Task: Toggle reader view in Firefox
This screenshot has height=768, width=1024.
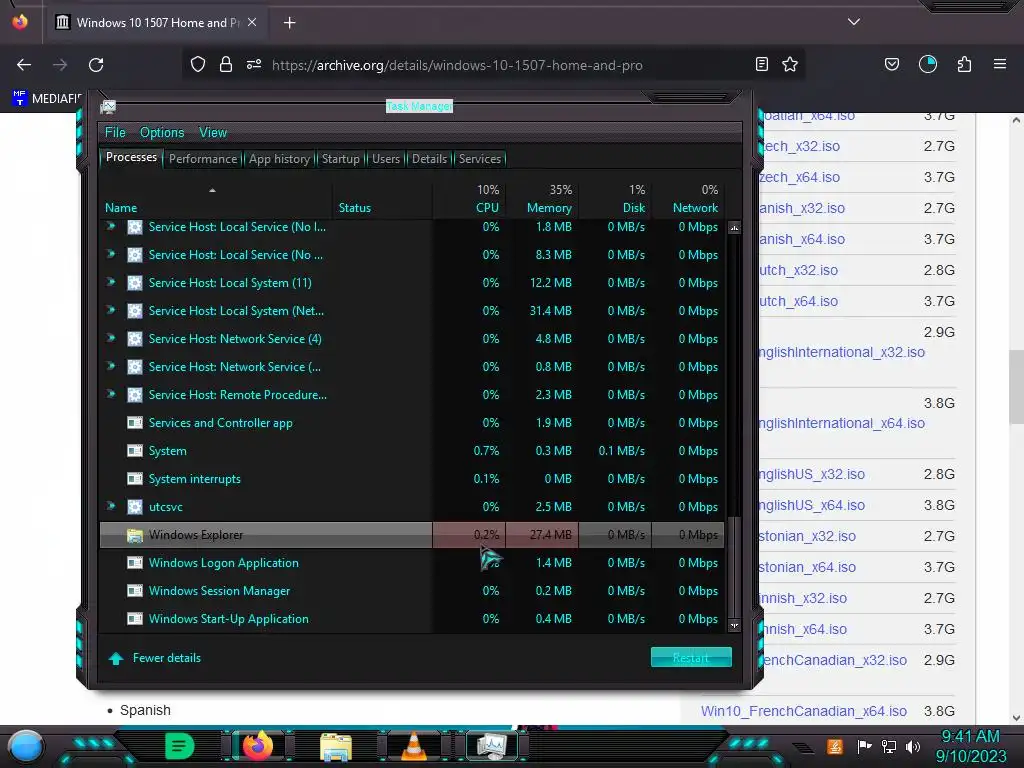Action: 761,64
